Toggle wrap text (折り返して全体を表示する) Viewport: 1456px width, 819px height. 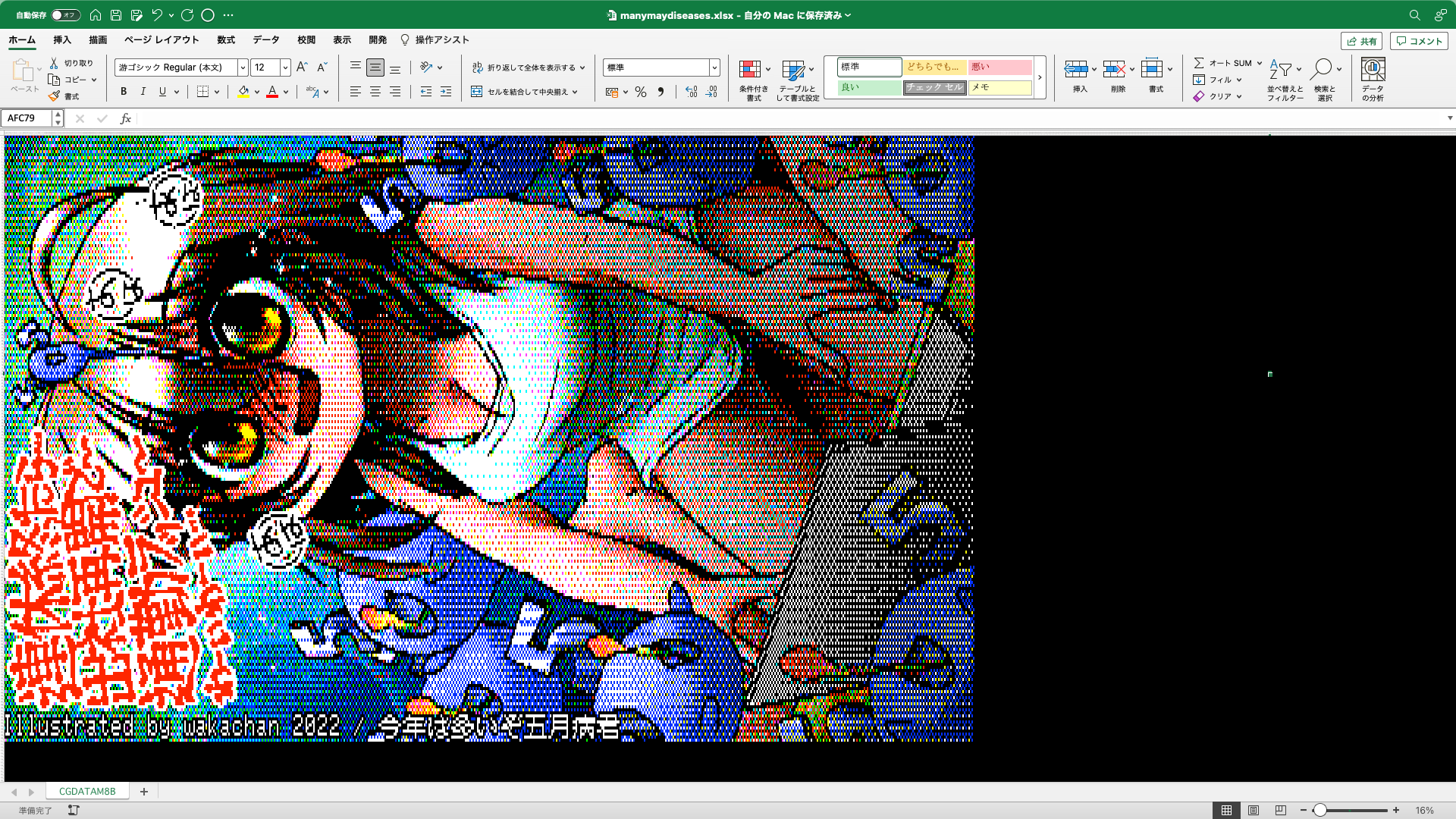tap(529, 67)
